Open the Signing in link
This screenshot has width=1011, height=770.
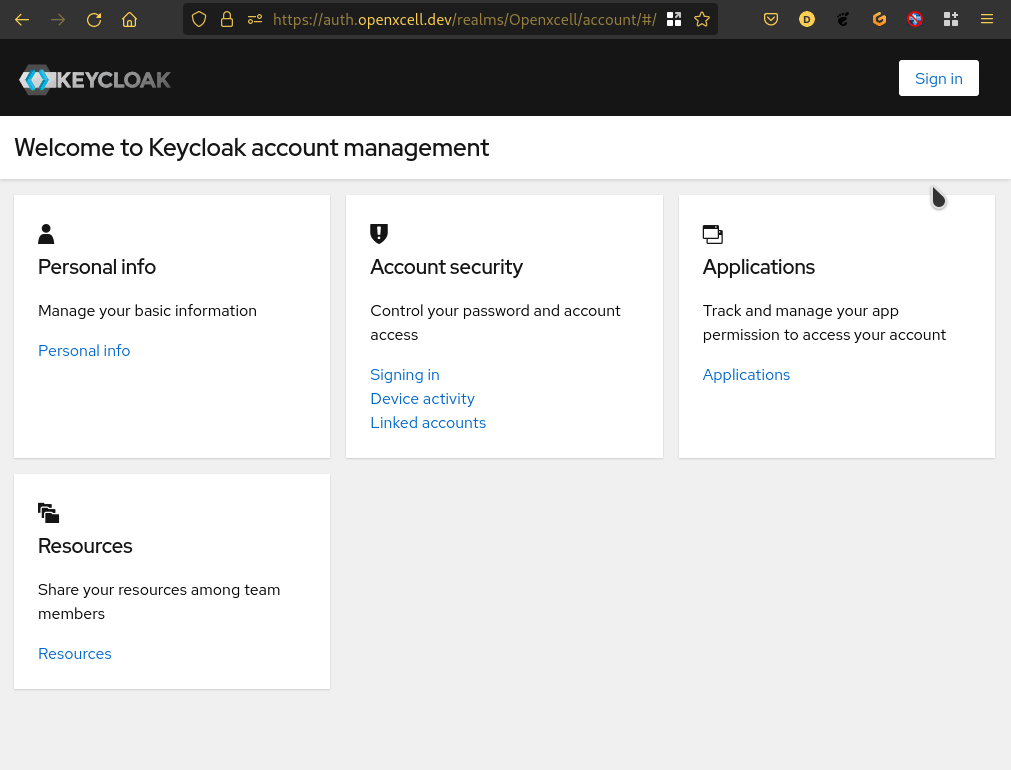click(x=405, y=375)
